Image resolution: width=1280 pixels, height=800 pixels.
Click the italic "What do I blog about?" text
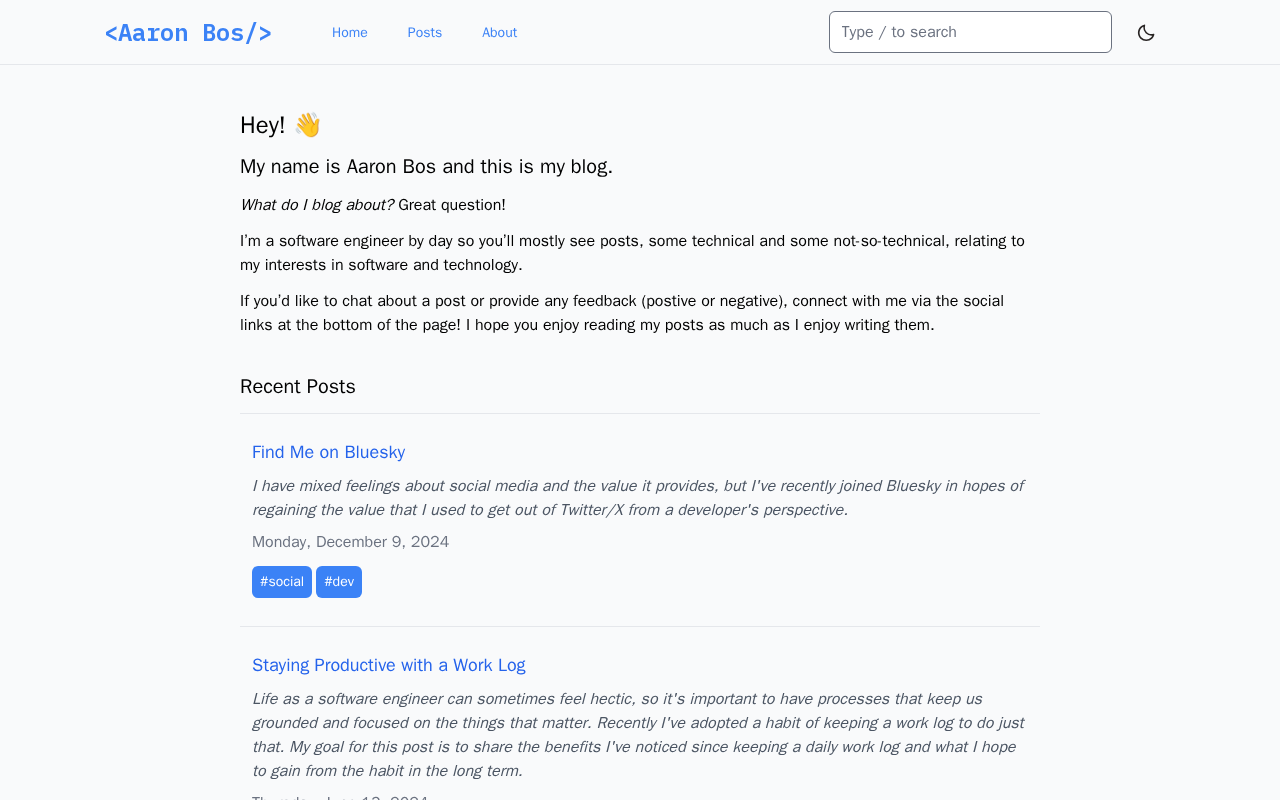(317, 205)
